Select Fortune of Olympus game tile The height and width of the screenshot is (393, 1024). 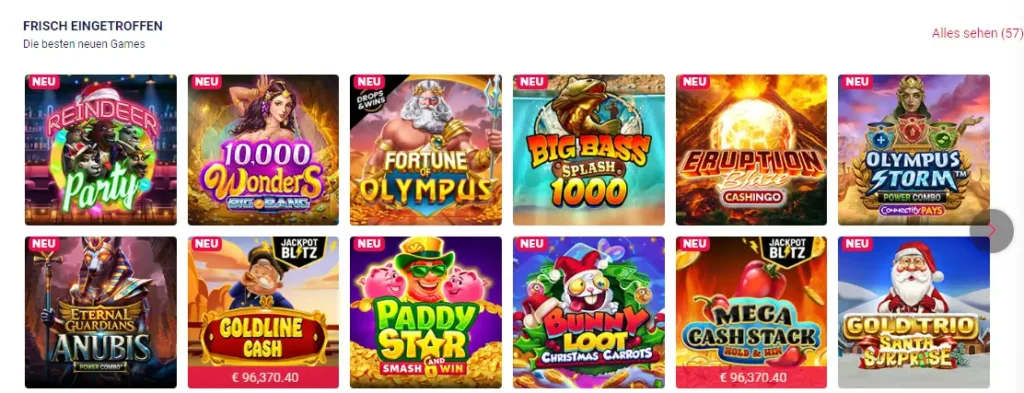pos(426,149)
